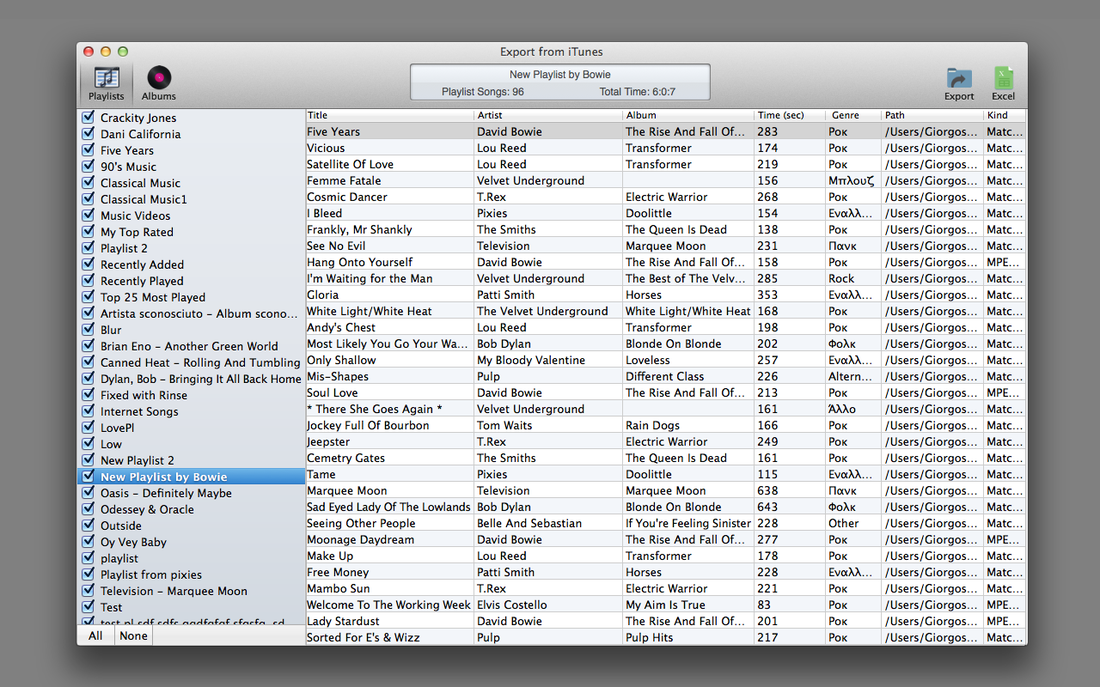Uncheck the Playlist from pixies checkbox
The width and height of the screenshot is (1100, 687).
[x=88, y=574]
